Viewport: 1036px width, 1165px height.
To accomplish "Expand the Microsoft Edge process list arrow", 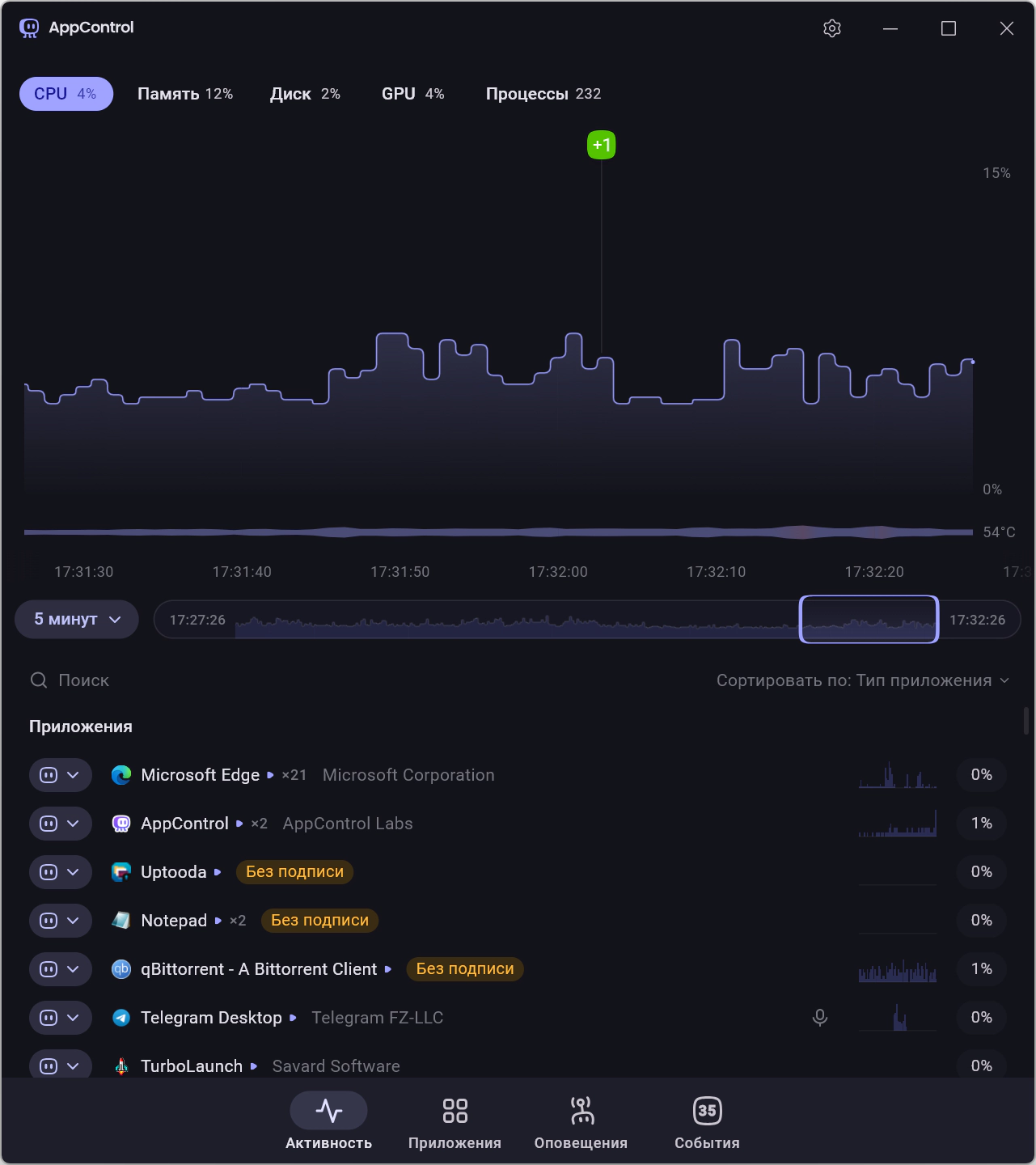I will (270, 775).
